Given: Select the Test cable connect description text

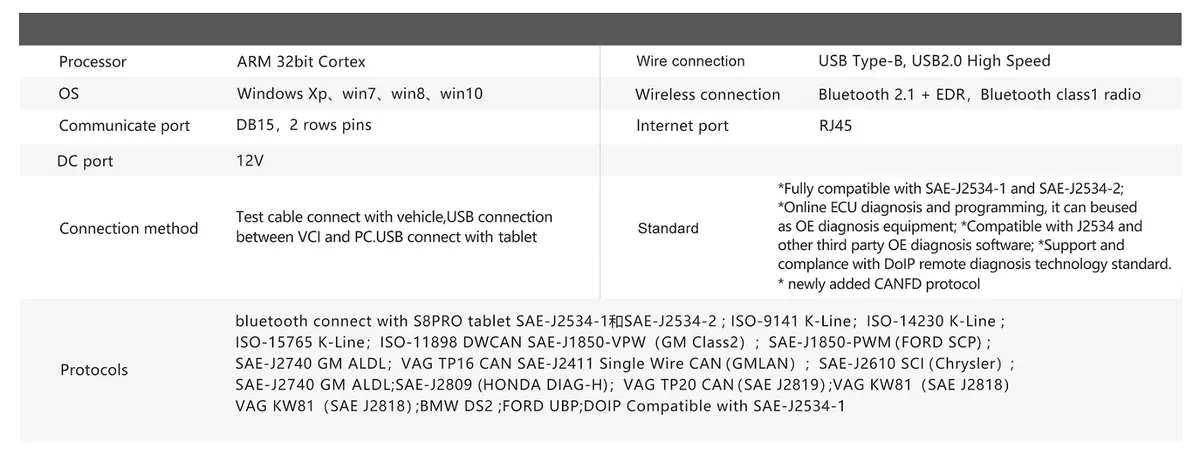Looking at the screenshot, I should [x=394, y=227].
